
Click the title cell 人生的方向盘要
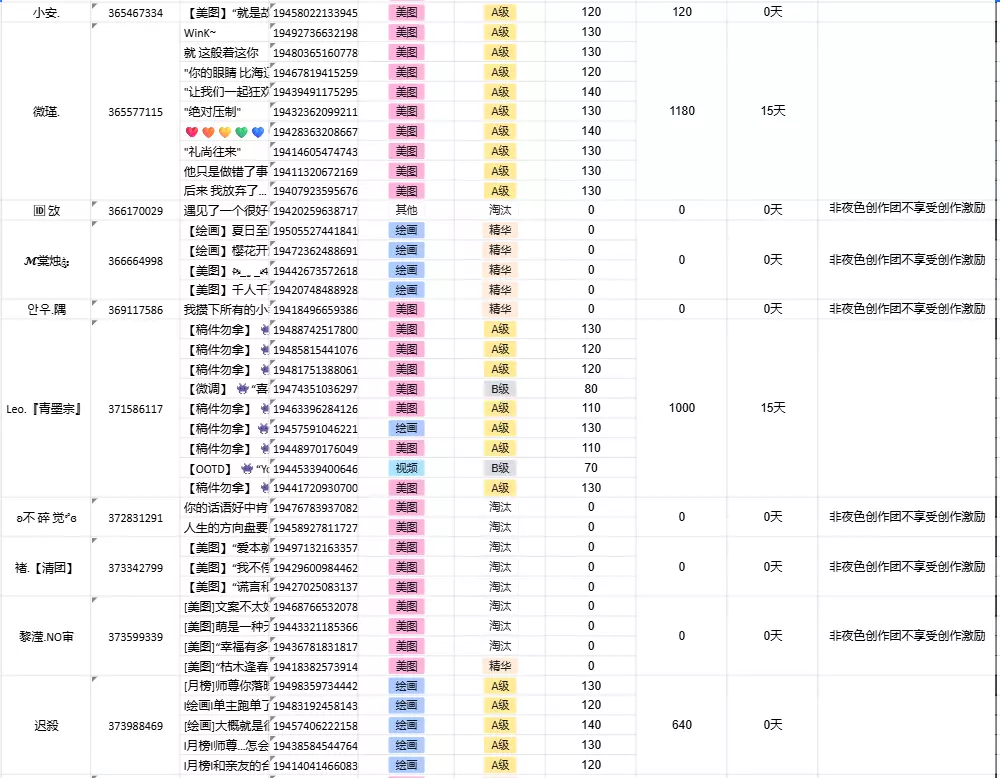coord(225,528)
